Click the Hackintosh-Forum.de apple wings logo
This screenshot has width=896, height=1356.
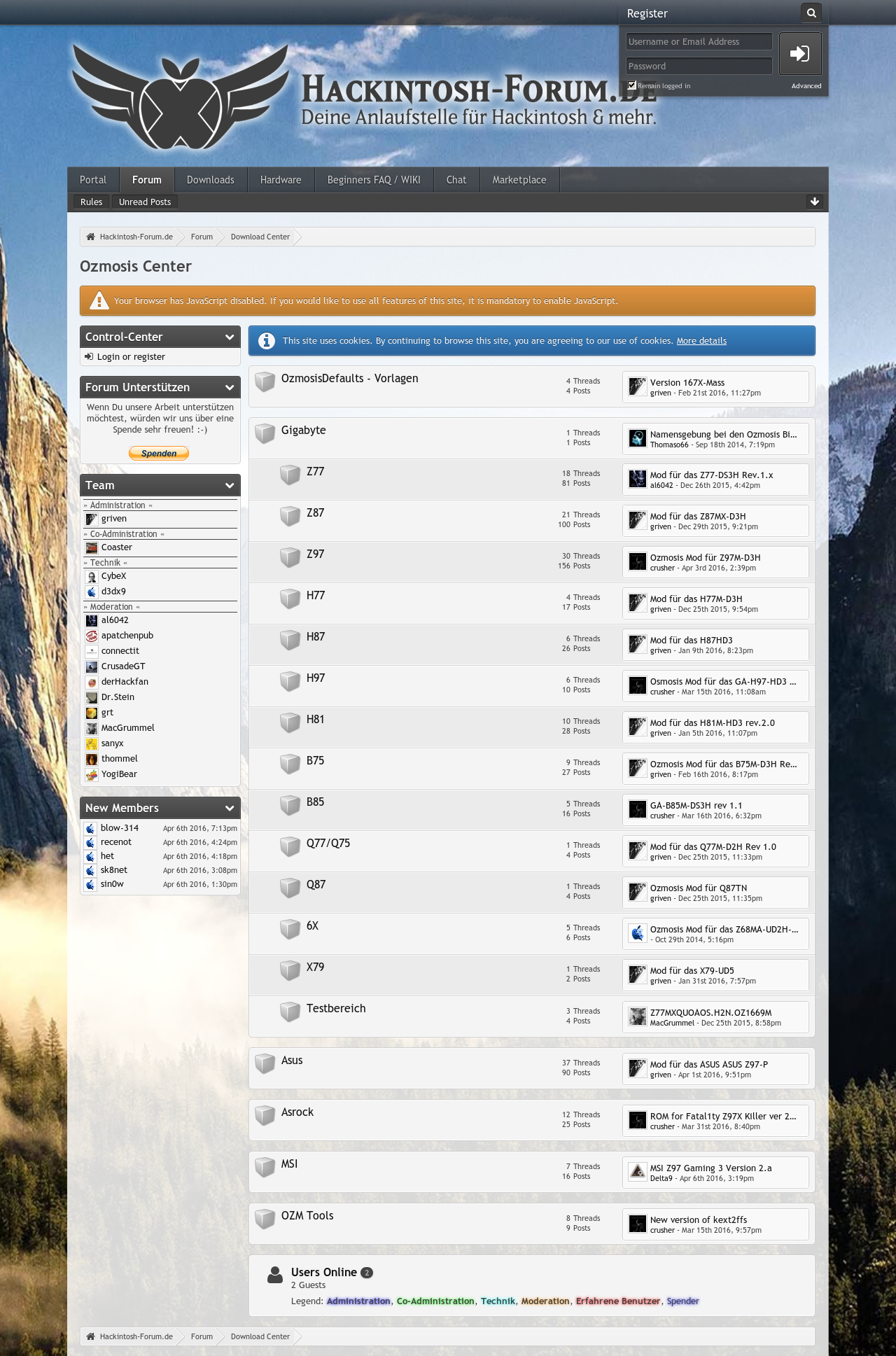pyautogui.click(x=181, y=98)
